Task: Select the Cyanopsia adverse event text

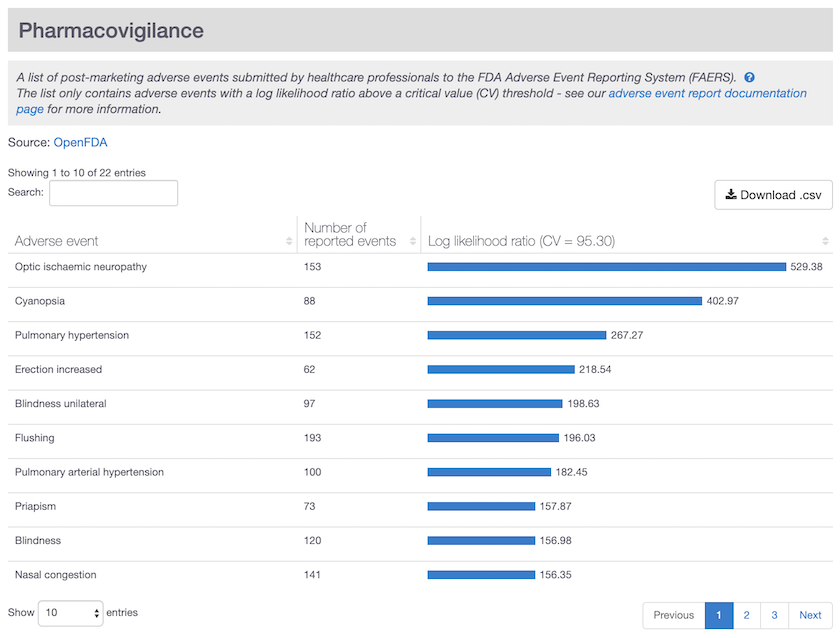Action: 40,301
